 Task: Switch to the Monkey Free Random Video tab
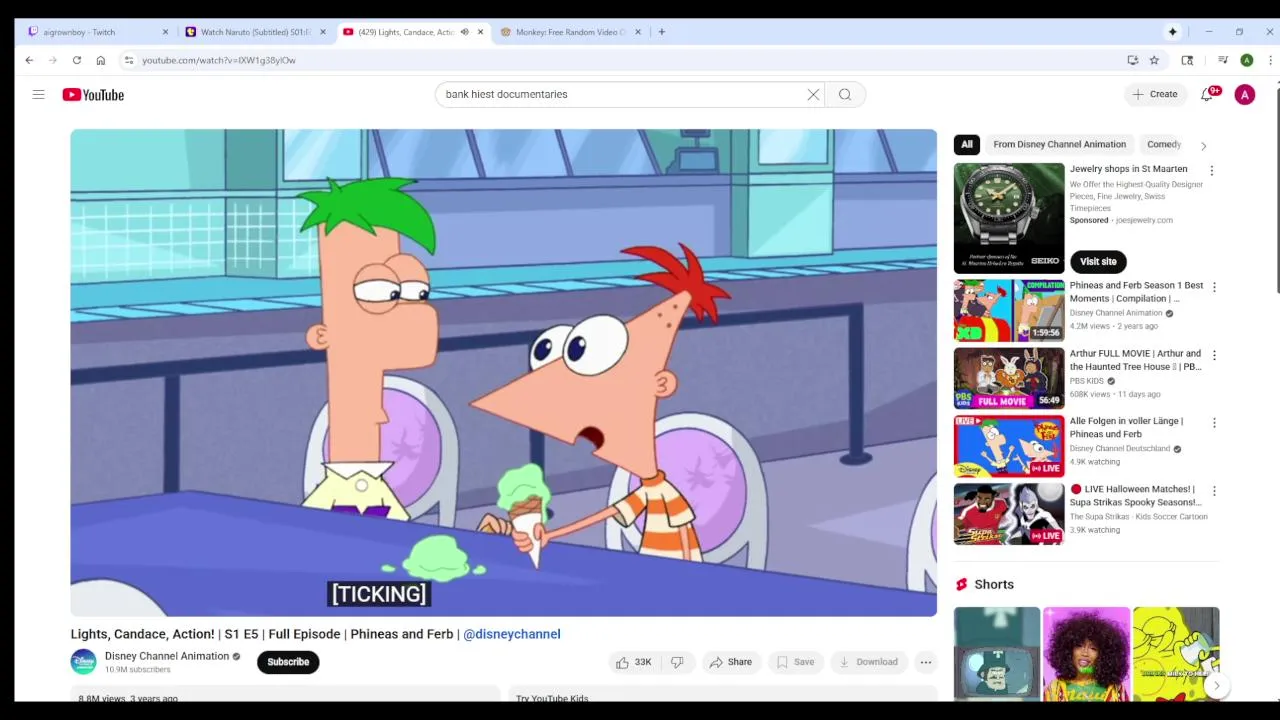(570, 32)
